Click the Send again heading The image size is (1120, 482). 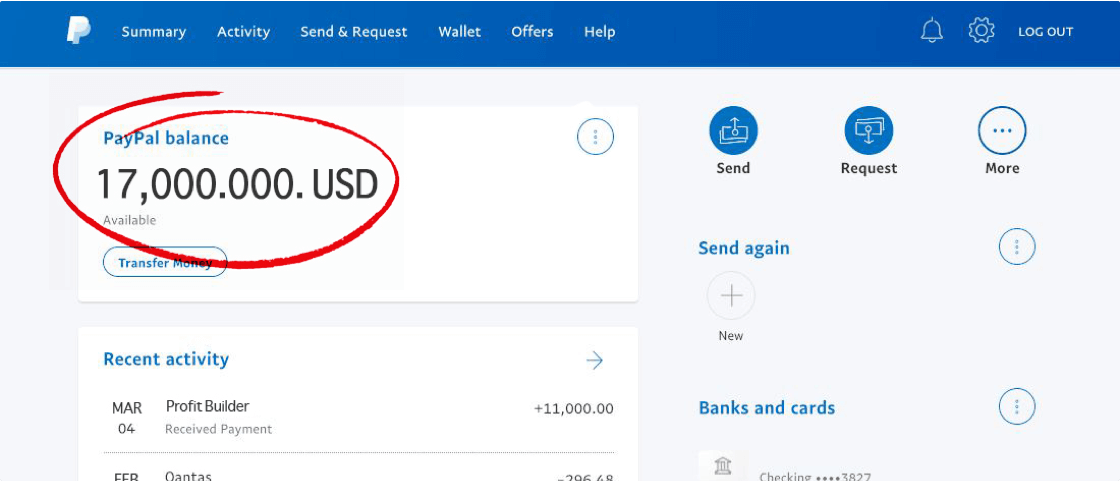point(744,248)
